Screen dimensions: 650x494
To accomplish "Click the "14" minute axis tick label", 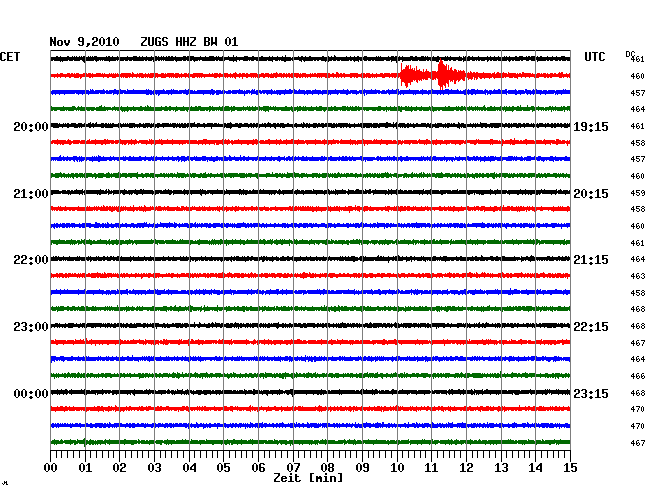I will tap(536, 468).
